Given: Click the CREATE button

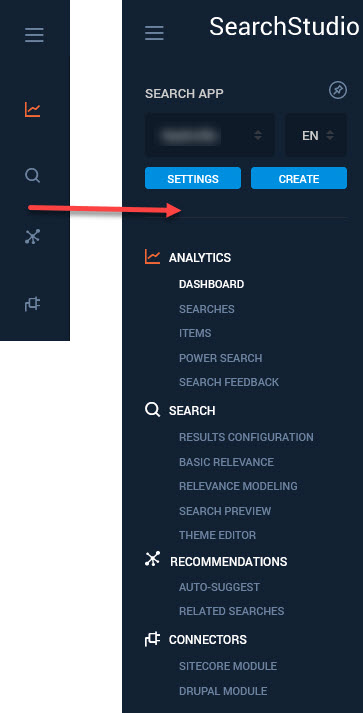Looking at the screenshot, I should point(299,178).
